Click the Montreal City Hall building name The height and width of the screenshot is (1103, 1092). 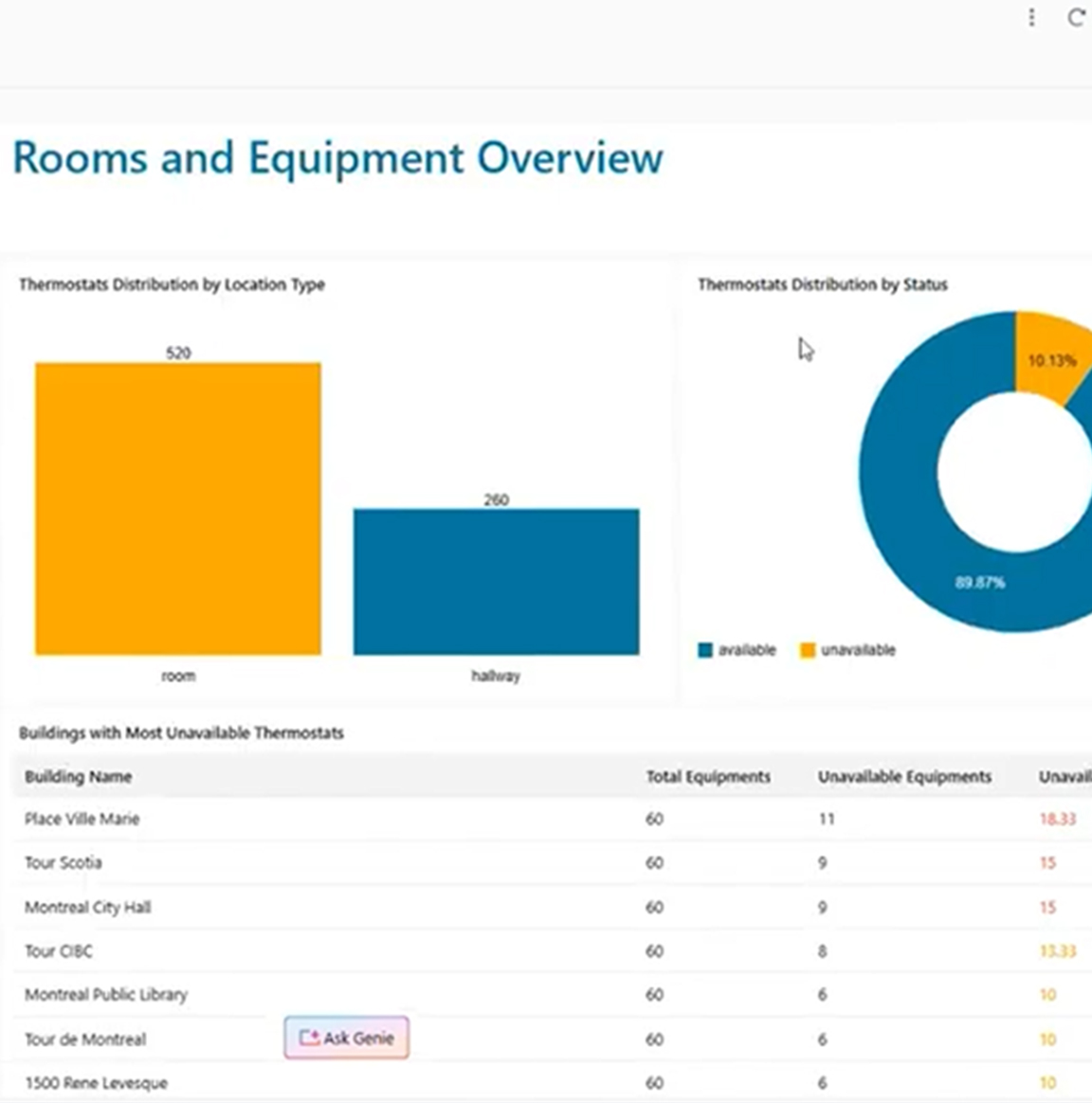[x=87, y=907]
